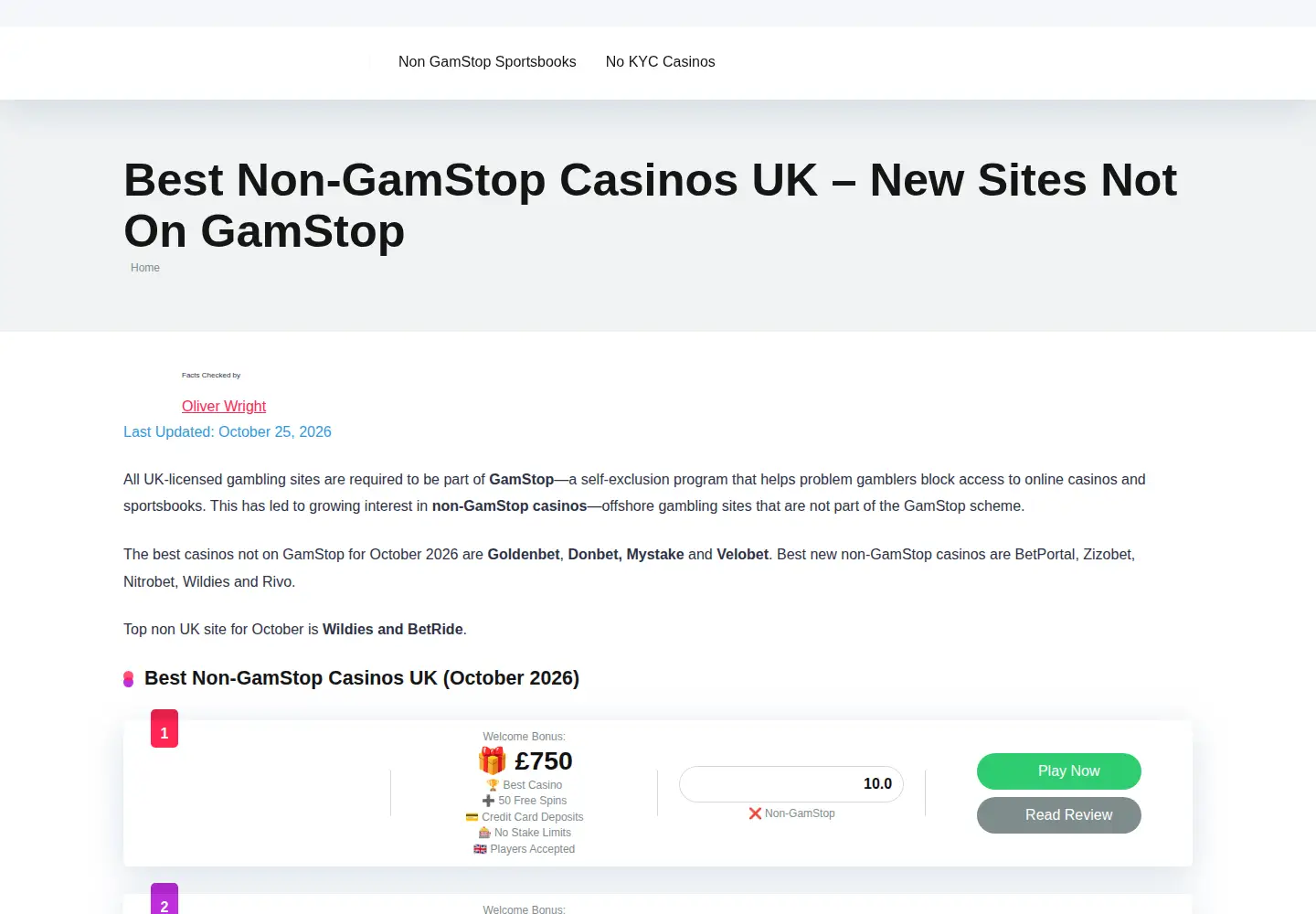The height and width of the screenshot is (914, 1316).
Task: Click the Best Non-GamStop Casinos UK page title
Action: coord(650,205)
